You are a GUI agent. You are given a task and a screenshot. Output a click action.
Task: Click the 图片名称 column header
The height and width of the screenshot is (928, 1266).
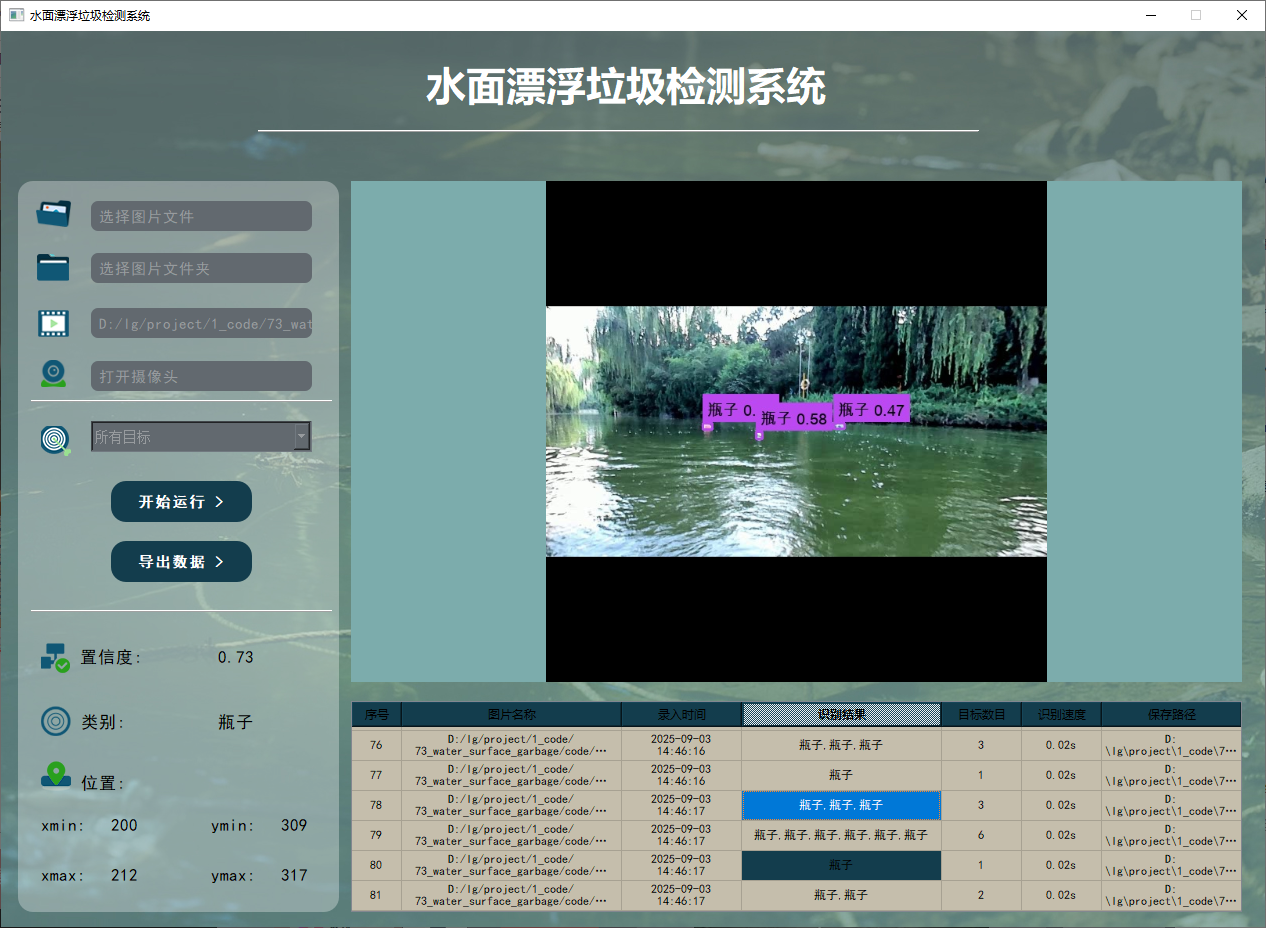pos(511,714)
